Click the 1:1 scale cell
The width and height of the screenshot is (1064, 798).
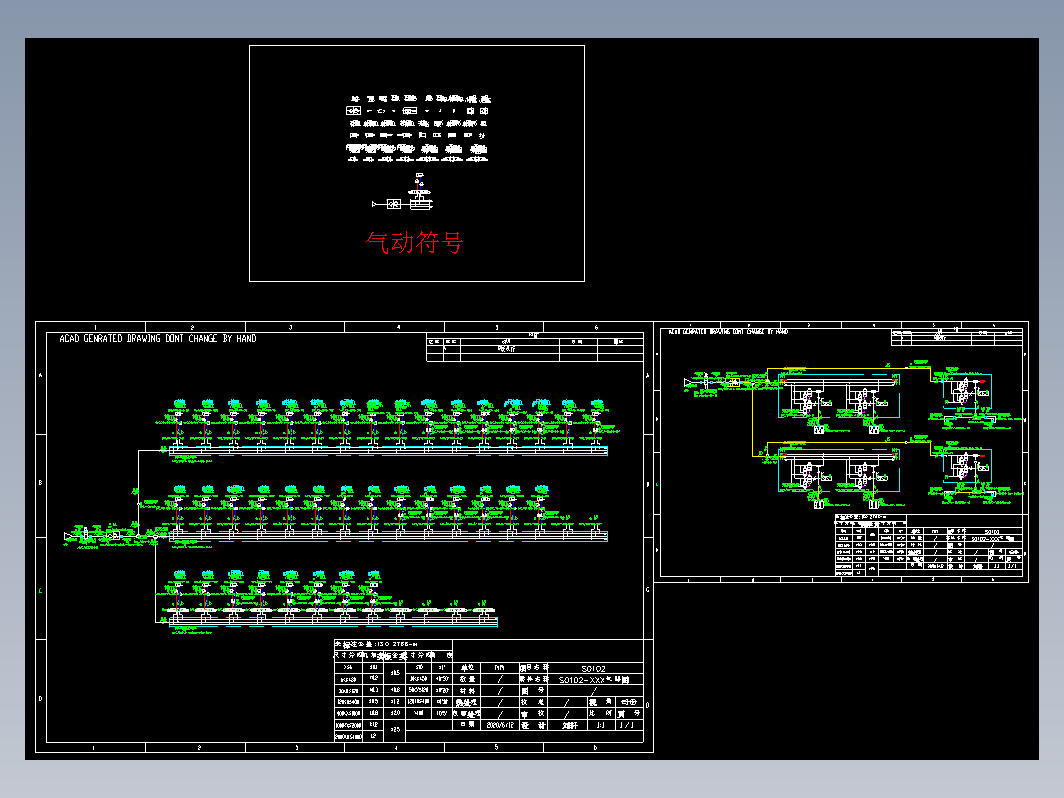[601, 725]
